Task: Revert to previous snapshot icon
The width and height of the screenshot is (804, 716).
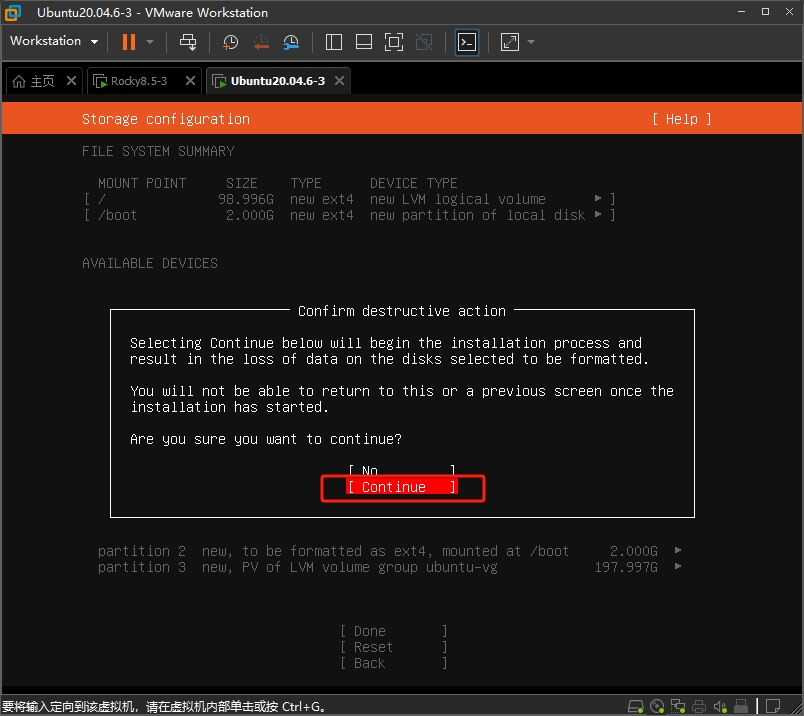Action: coord(261,42)
